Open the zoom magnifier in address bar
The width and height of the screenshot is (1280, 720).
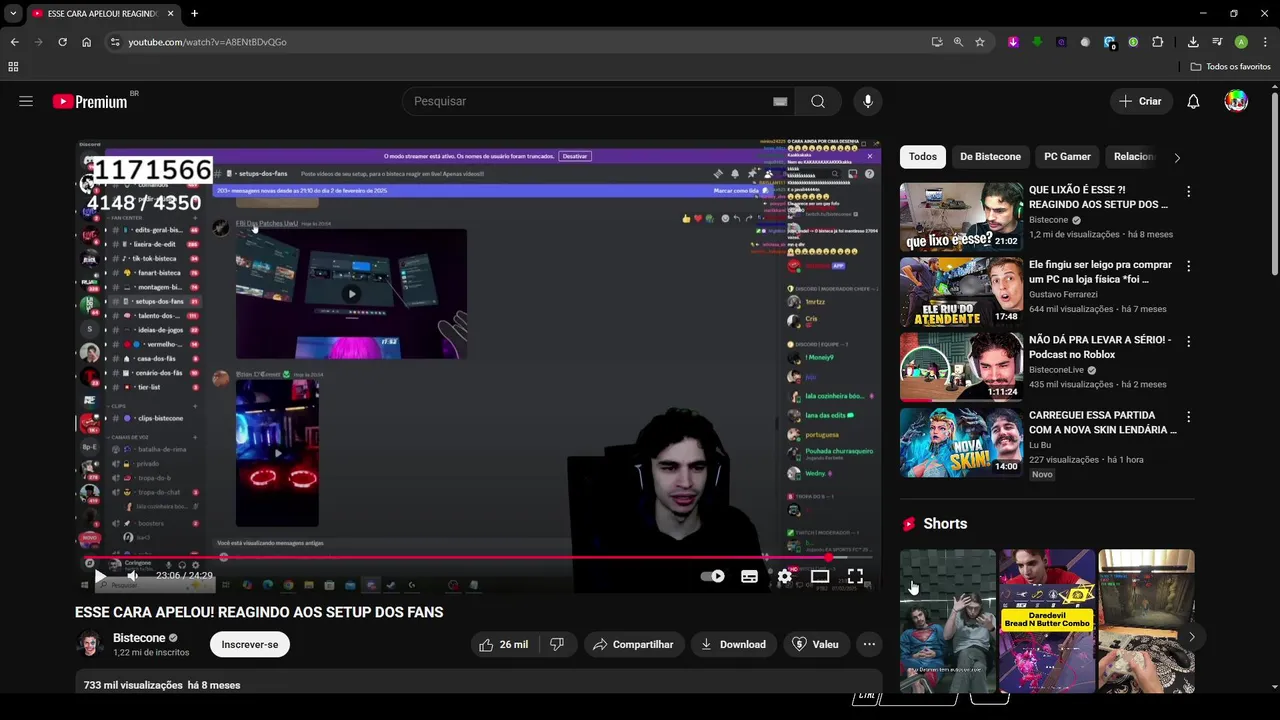(958, 42)
